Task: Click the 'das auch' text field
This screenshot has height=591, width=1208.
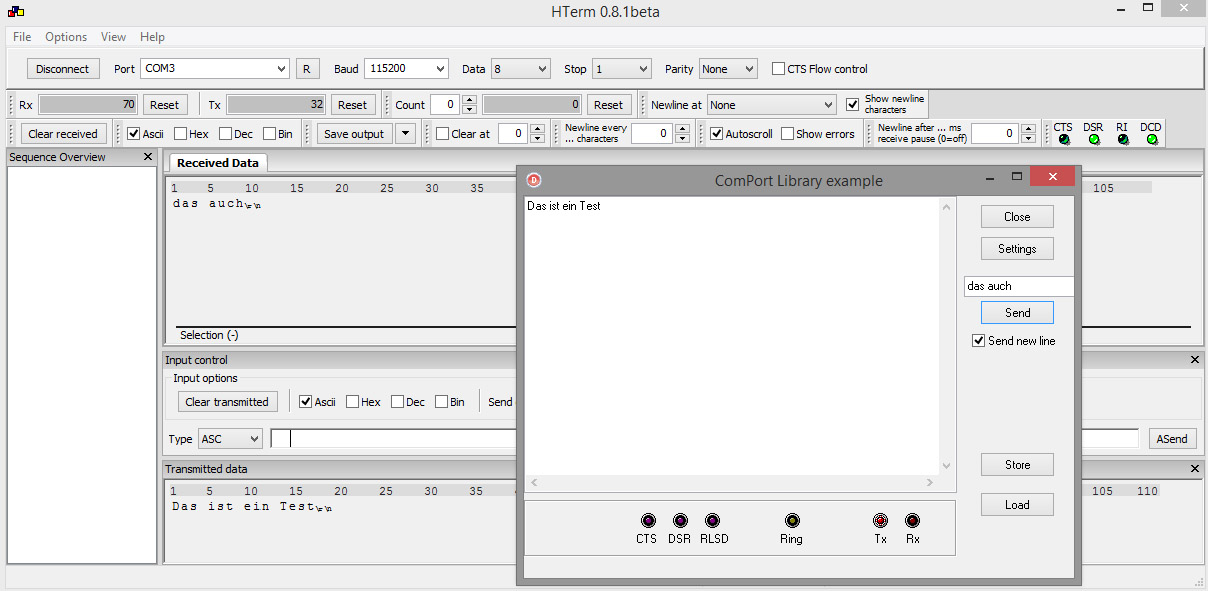Action: click(1019, 286)
